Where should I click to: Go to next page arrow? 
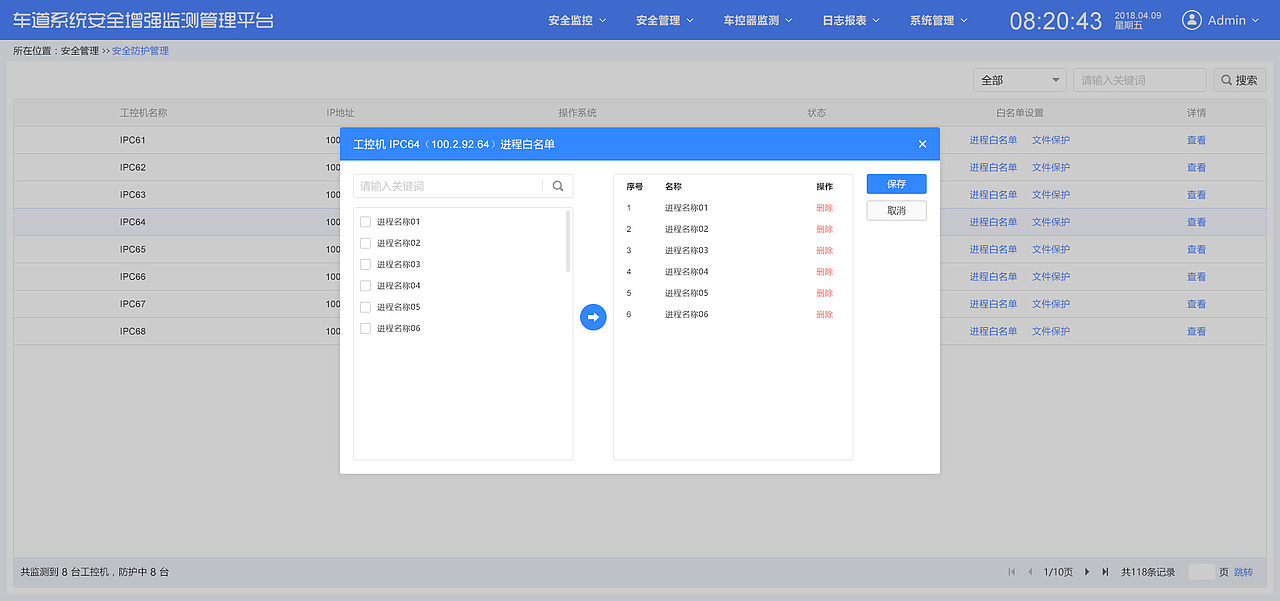1087,572
